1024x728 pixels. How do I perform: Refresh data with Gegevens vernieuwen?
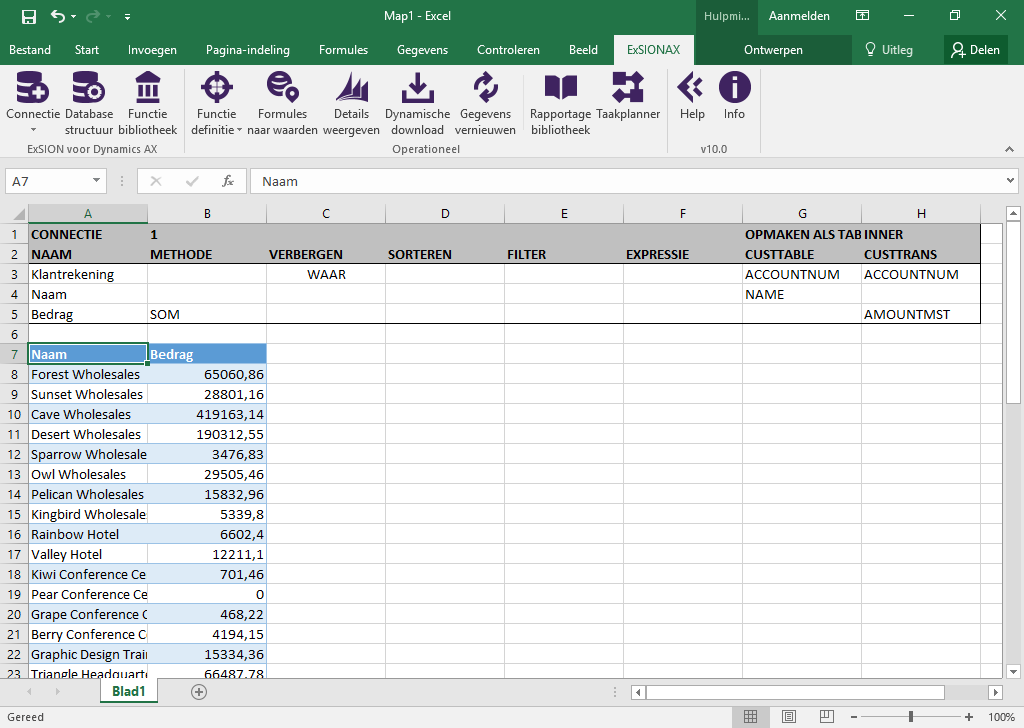click(x=485, y=104)
